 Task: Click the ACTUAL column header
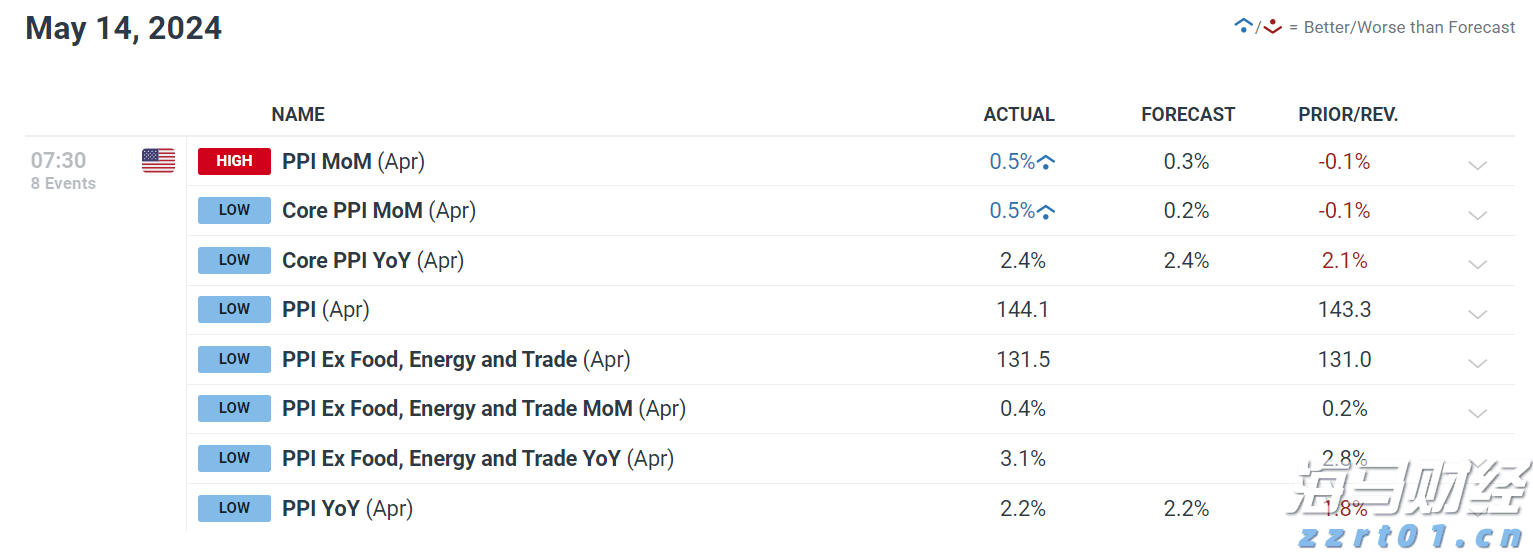1019,115
